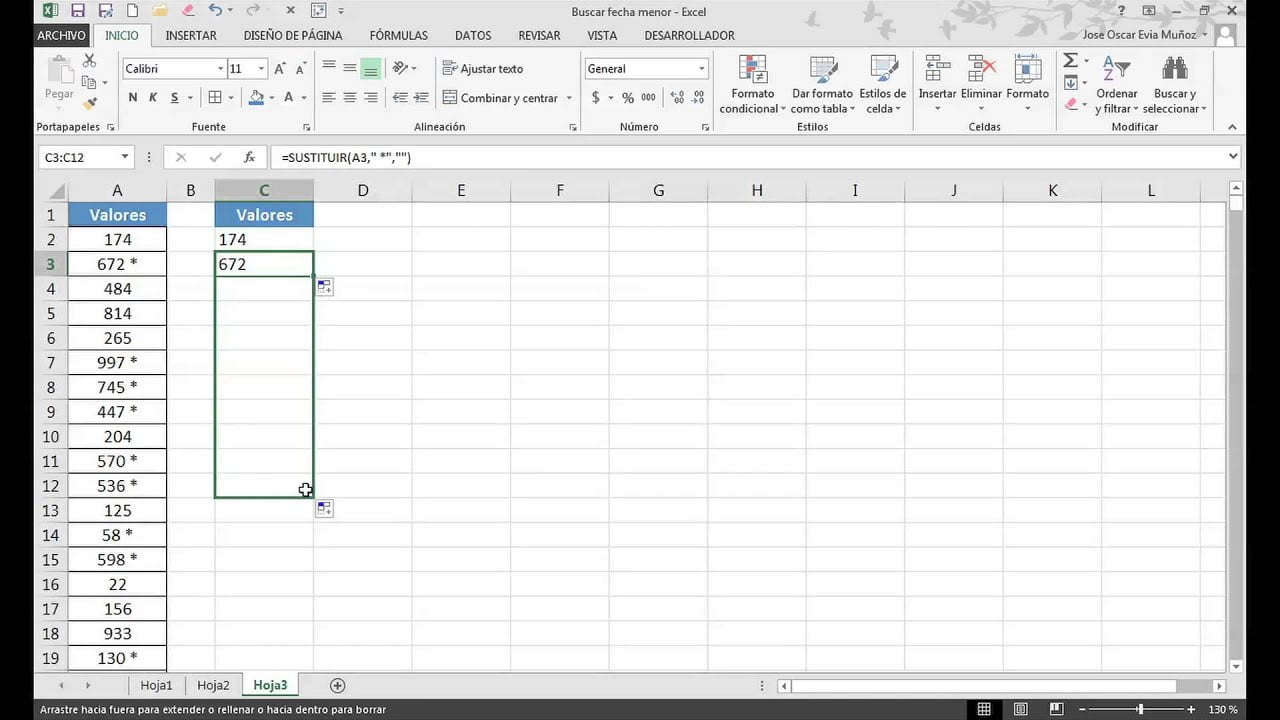The height and width of the screenshot is (720, 1280).
Task: Toggle bottom vertical alignment, currently highlighted
Action: pyautogui.click(x=371, y=68)
